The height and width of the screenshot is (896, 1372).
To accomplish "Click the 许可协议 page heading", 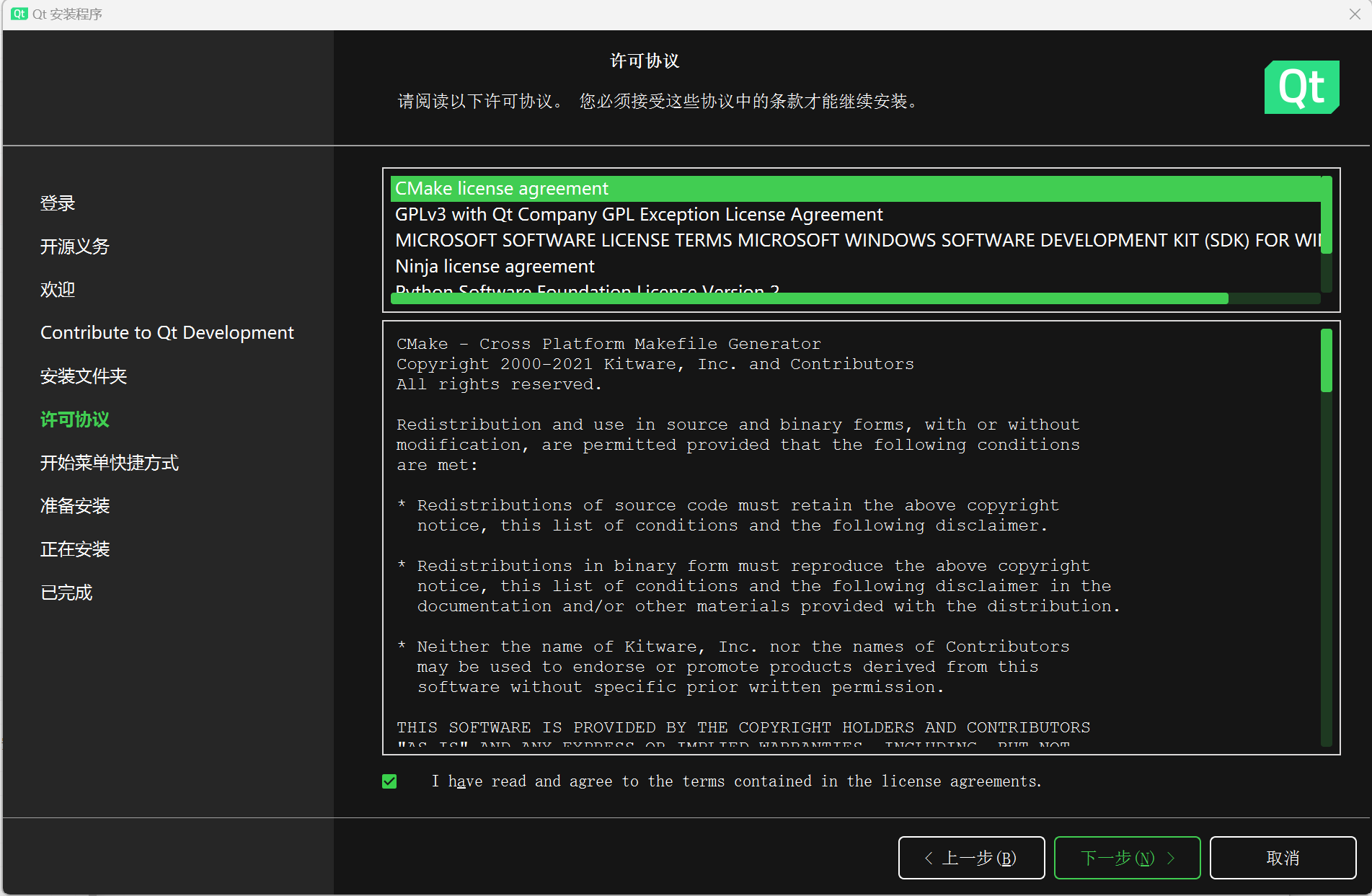I will (x=645, y=61).
